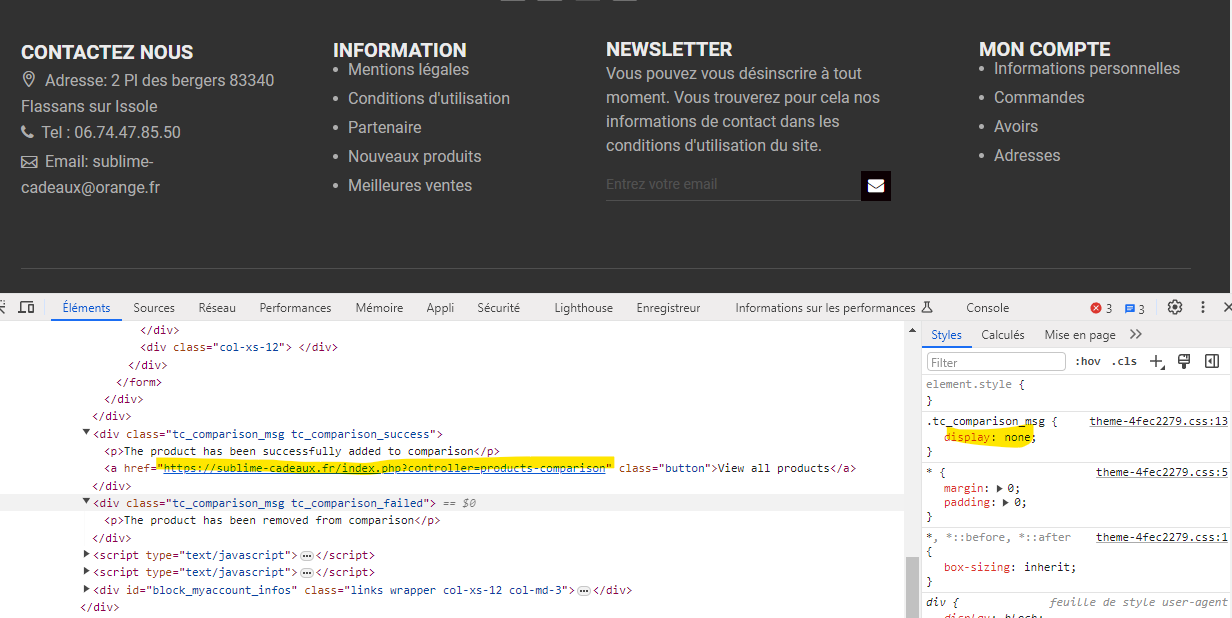Expand block_myaccount_infos div node
The width and height of the screenshot is (1232, 618).
pyautogui.click(x=86, y=590)
